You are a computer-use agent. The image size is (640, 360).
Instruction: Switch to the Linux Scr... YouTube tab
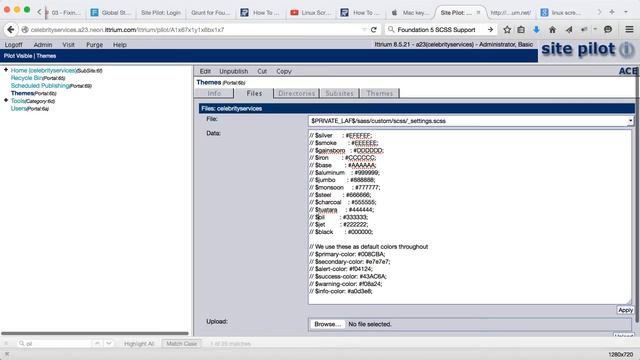[310, 13]
